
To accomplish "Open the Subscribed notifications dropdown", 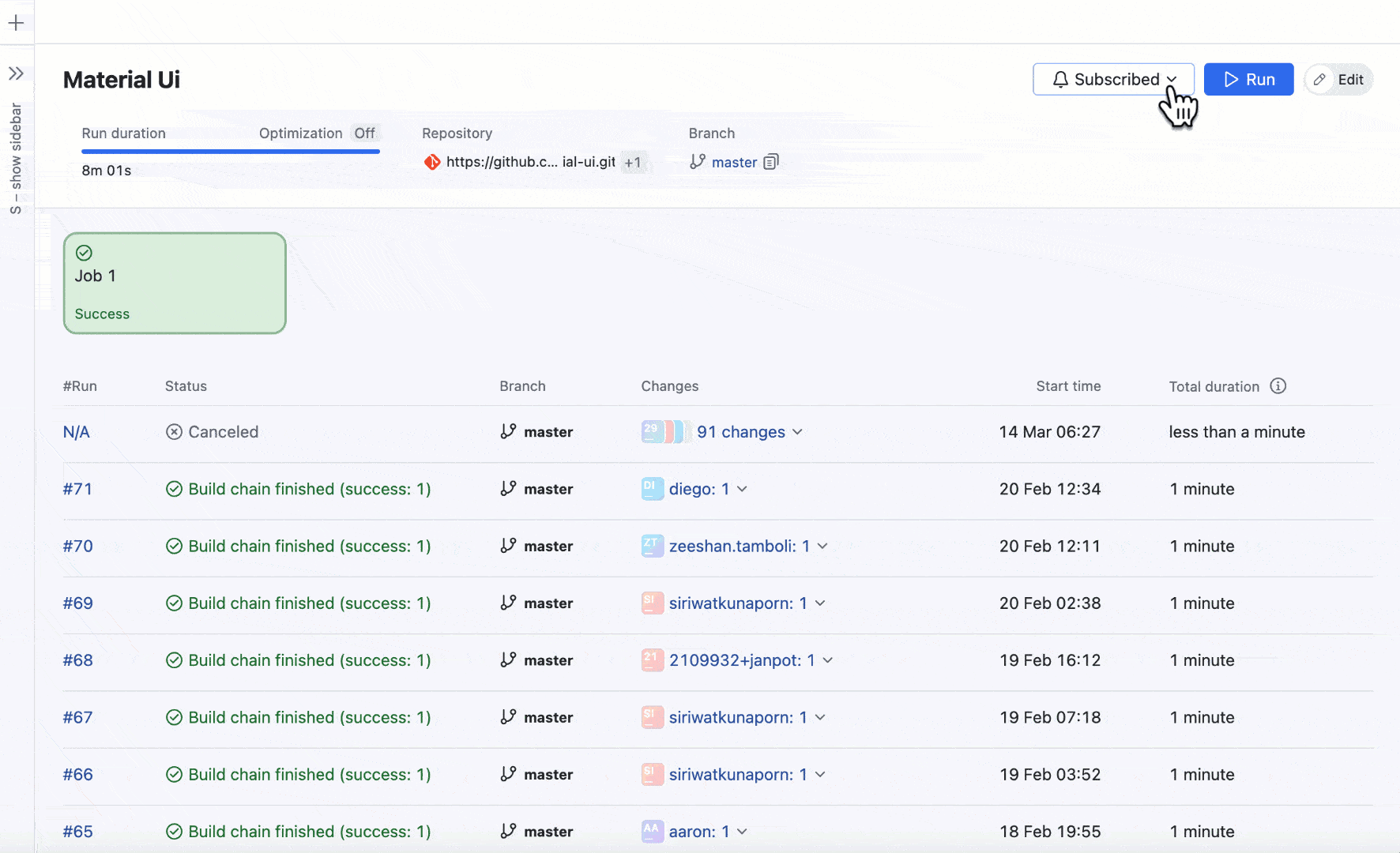I will coord(1113,79).
